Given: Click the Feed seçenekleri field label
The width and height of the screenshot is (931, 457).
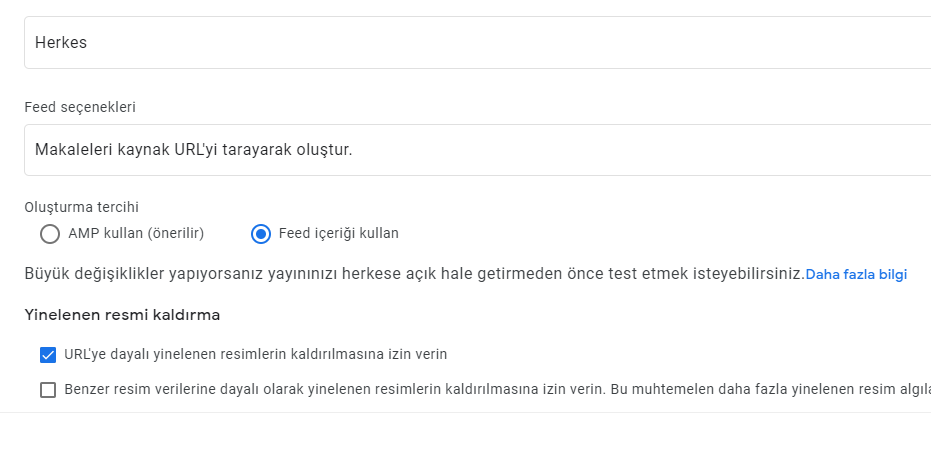Looking at the screenshot, I should click(80, 107).
